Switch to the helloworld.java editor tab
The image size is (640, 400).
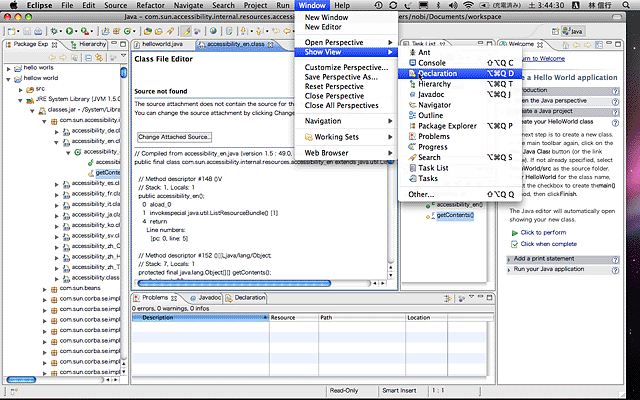click(162, 44)
